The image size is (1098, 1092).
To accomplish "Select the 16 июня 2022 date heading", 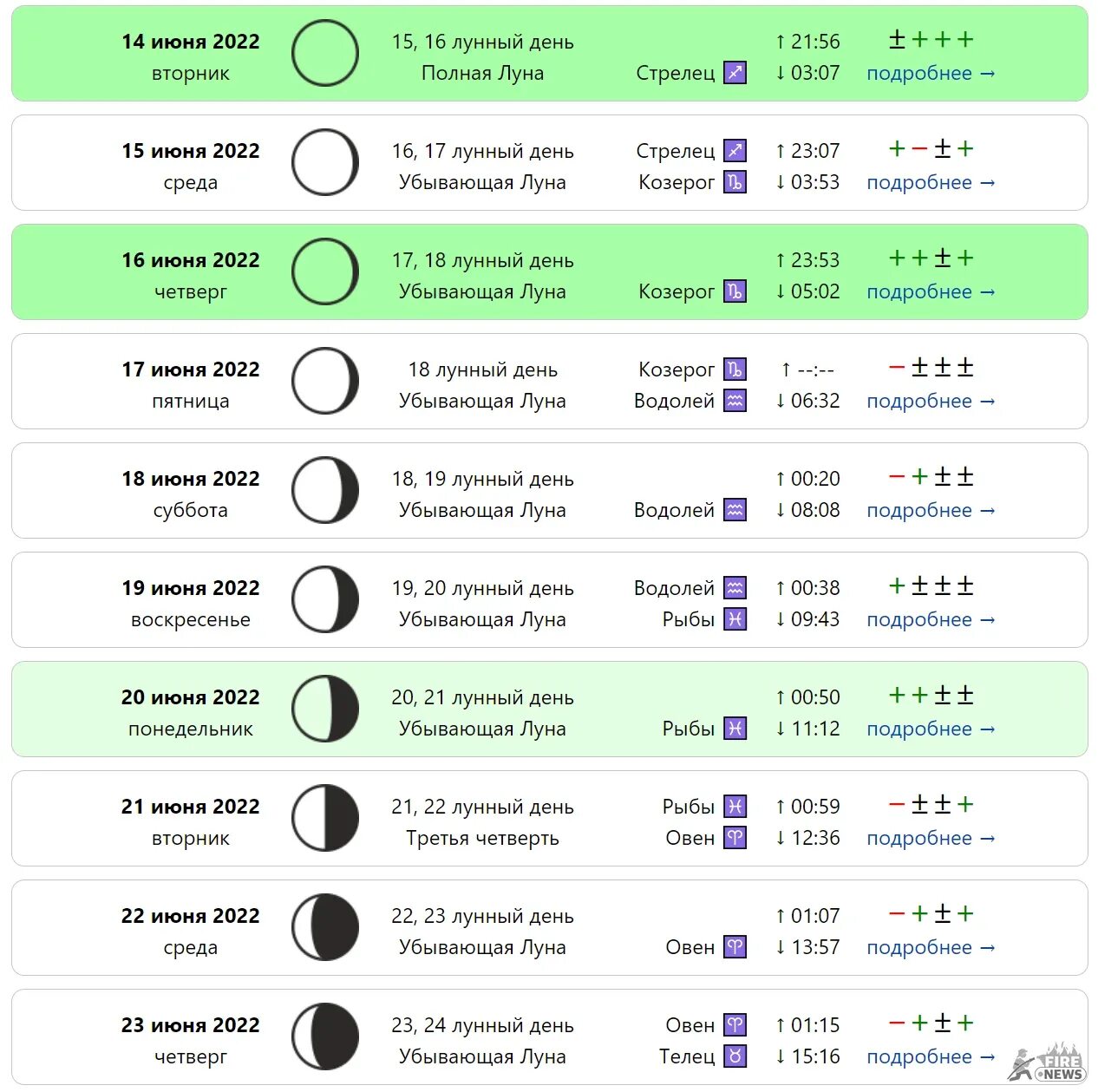I will click(191, 260).
